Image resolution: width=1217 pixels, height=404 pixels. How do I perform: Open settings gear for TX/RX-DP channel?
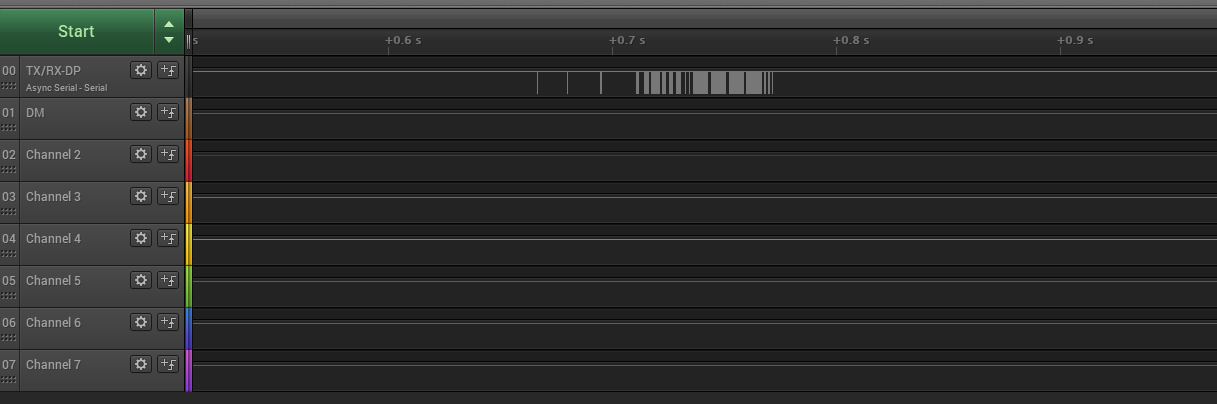coord(141,70)
